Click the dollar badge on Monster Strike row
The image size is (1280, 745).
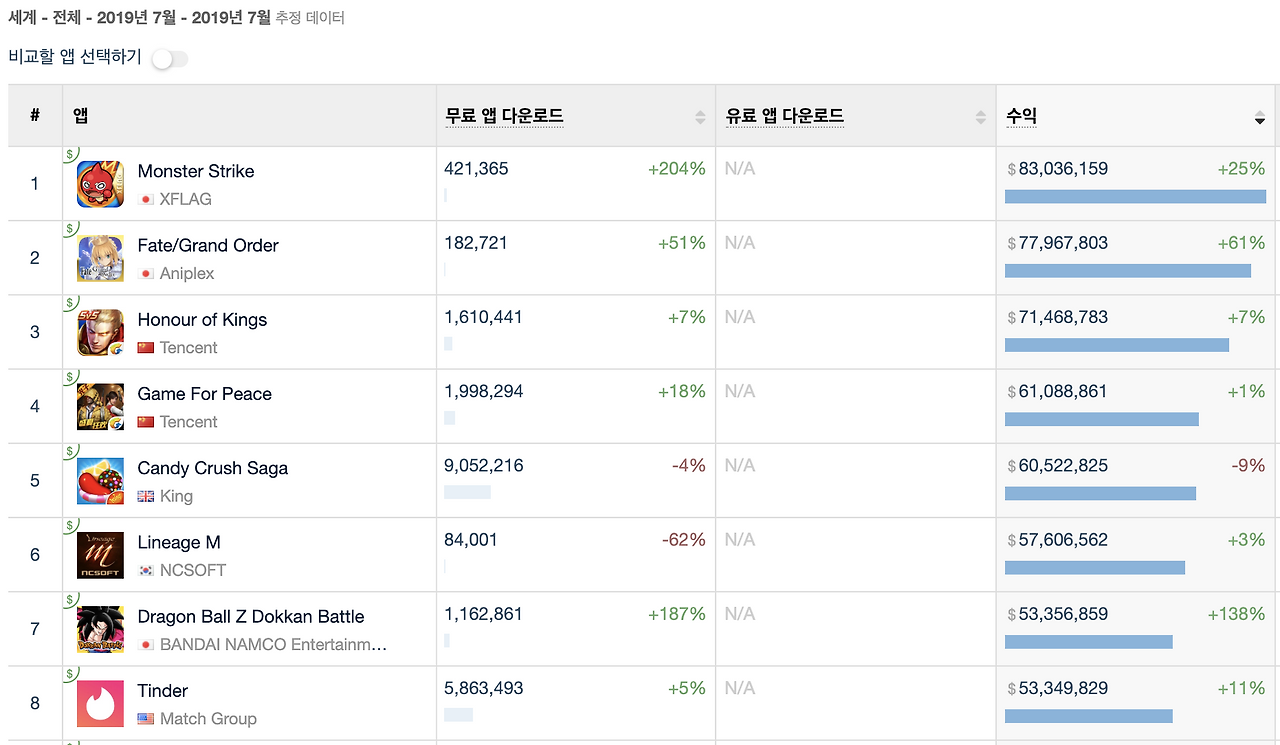(x=70, y=154)
